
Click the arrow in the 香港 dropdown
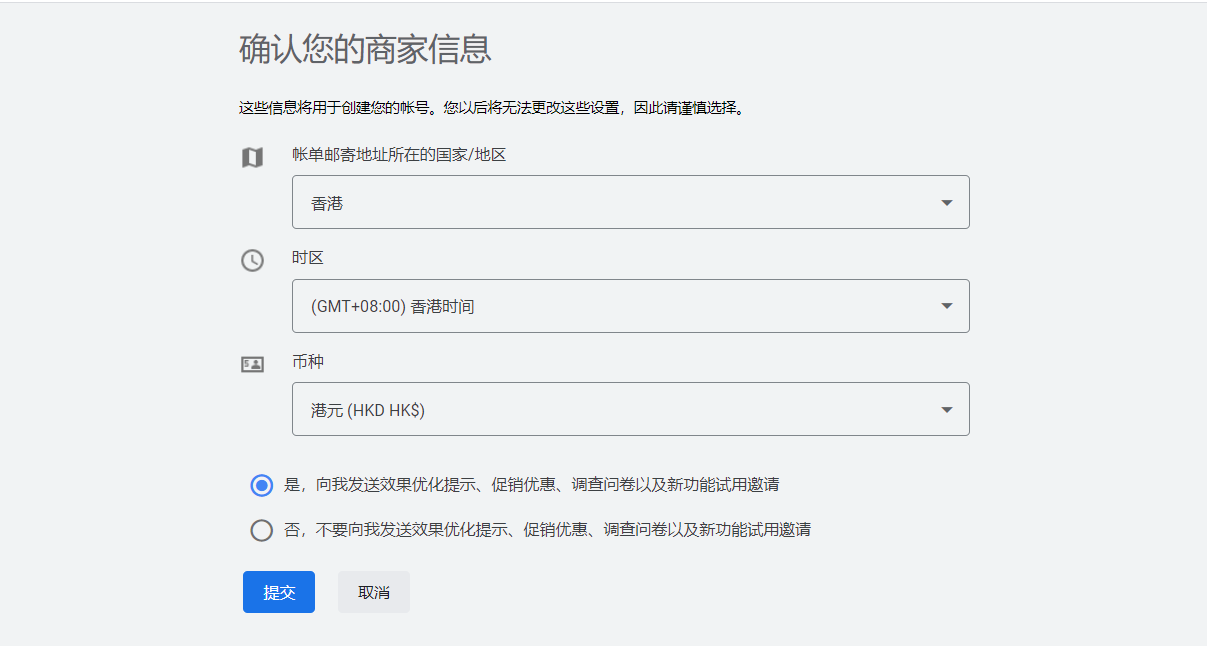(x=947, y=203)
